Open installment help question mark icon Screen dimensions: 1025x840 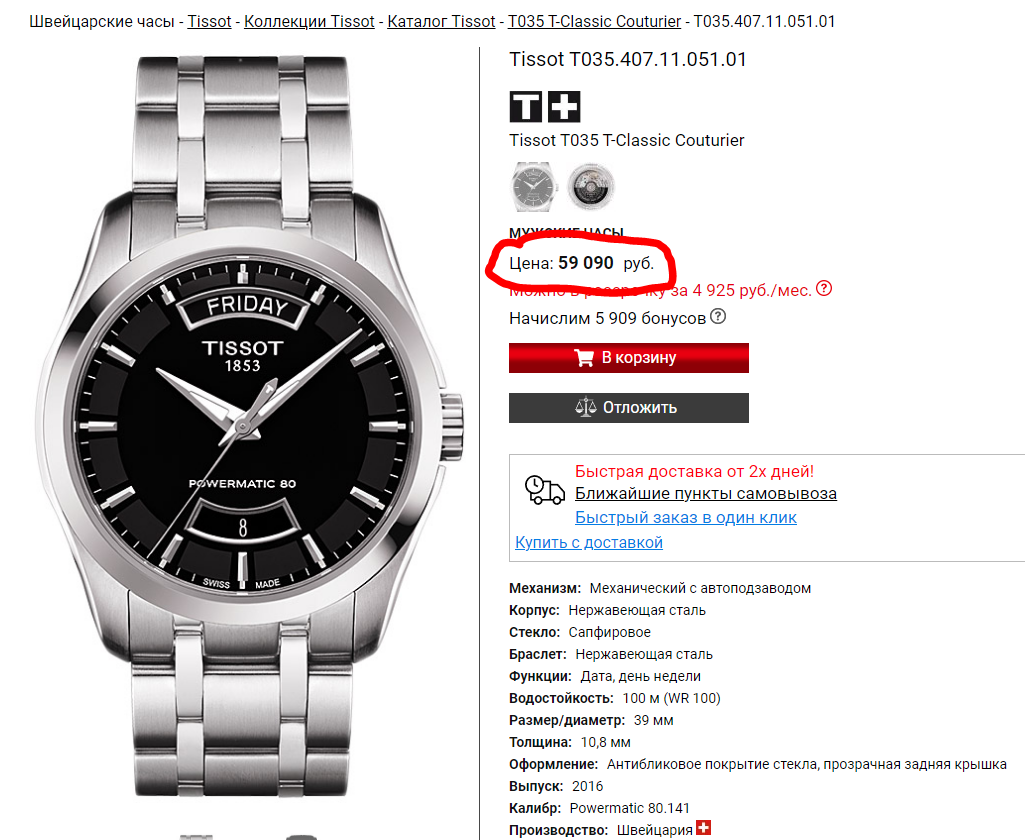pos(824,288)
